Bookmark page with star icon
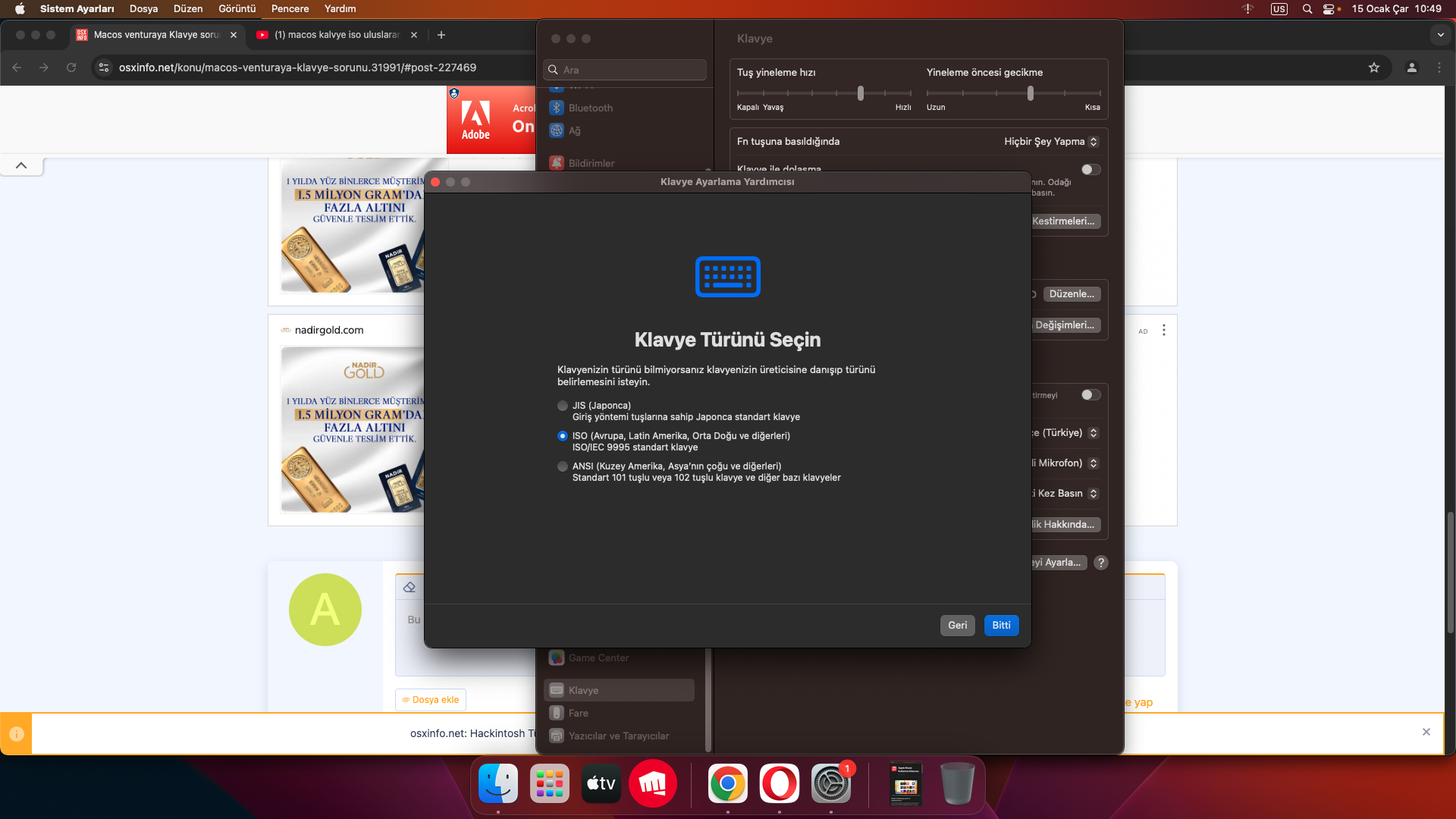The width and height of the screenshot is (1456, 819). pyautogui.click(x=1374, y=67)
